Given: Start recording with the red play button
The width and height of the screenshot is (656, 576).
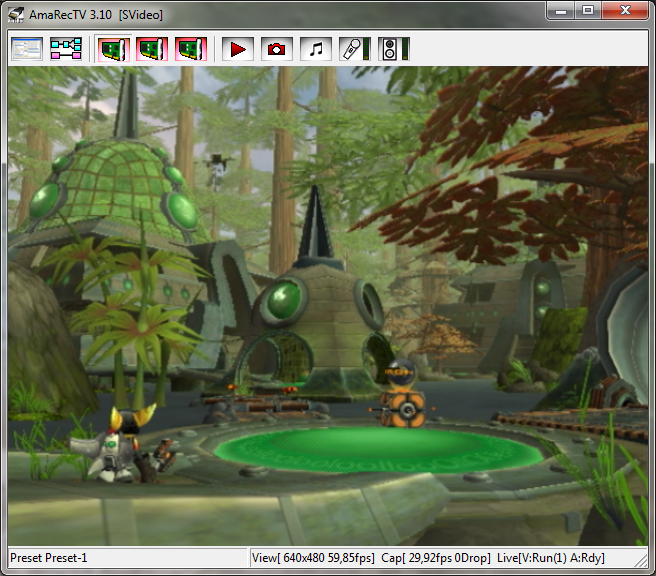Looking at the screenshot, I should pyautogui.click(x=238, y=49).
